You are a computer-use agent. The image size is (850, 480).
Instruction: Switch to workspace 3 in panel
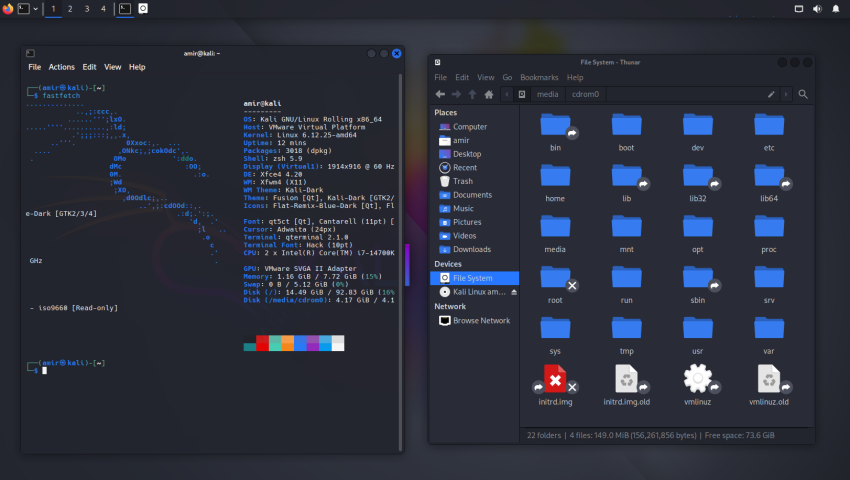87,8
